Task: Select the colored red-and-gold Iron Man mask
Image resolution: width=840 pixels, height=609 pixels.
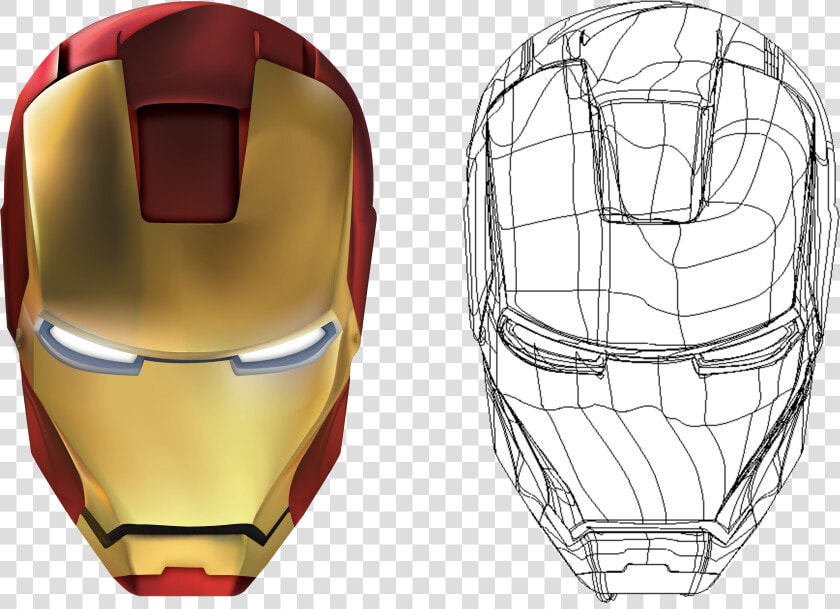Action: (189, 300)
